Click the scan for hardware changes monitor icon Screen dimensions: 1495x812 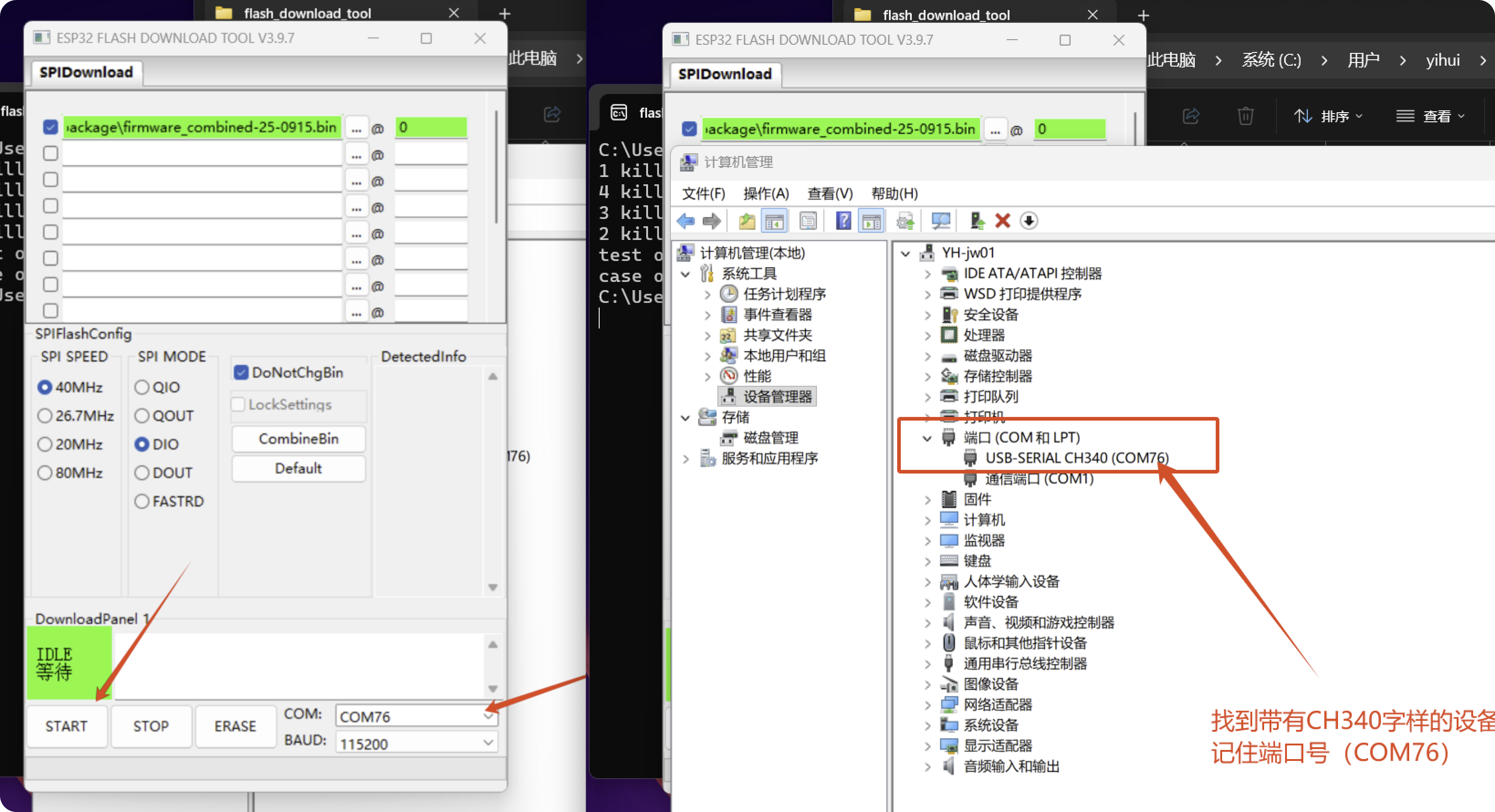(940, 221)
